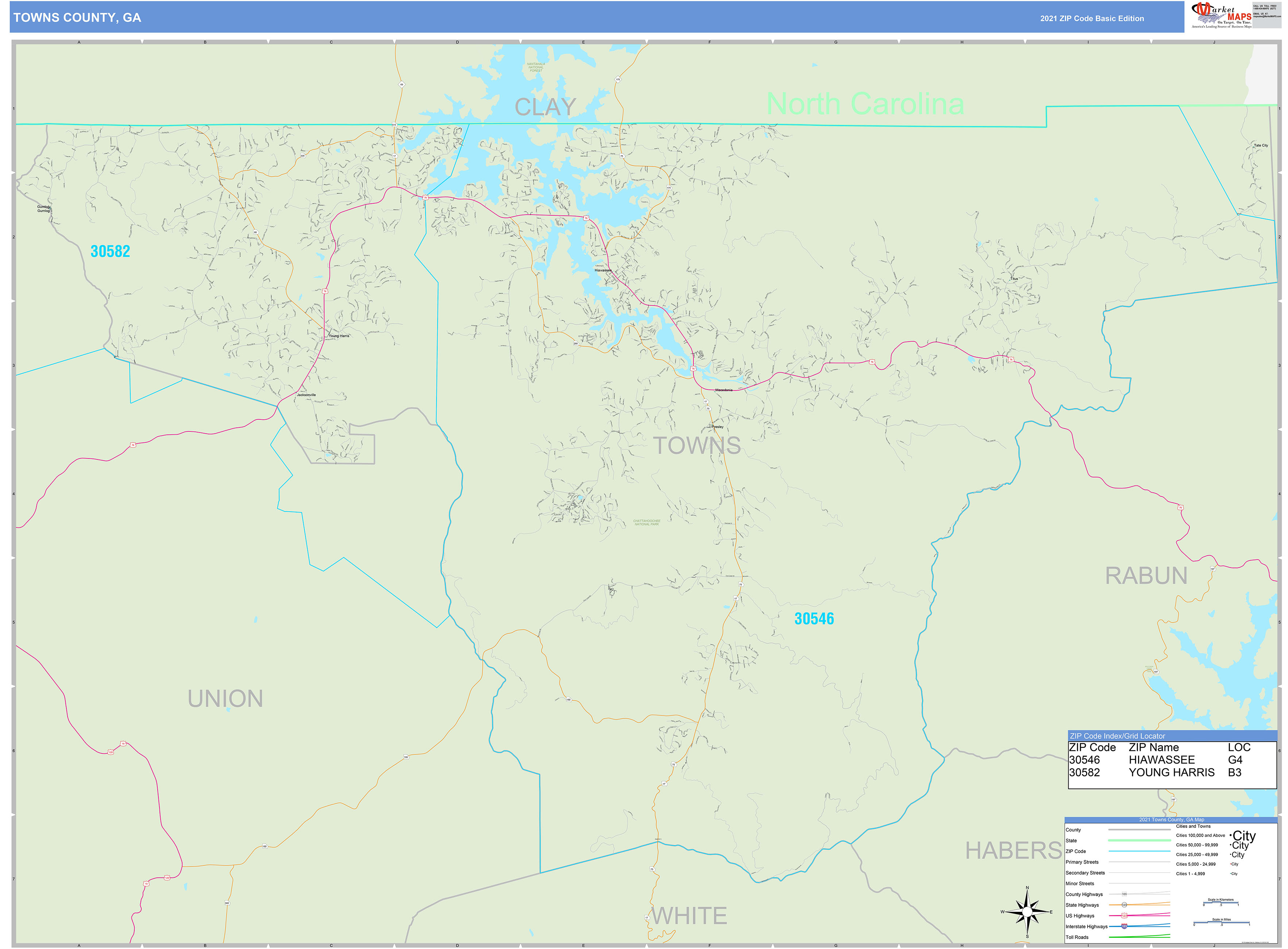Click the US Highways shield in the legend
The width and height of the screenshot is (1288, 949).
[1124, 916]
